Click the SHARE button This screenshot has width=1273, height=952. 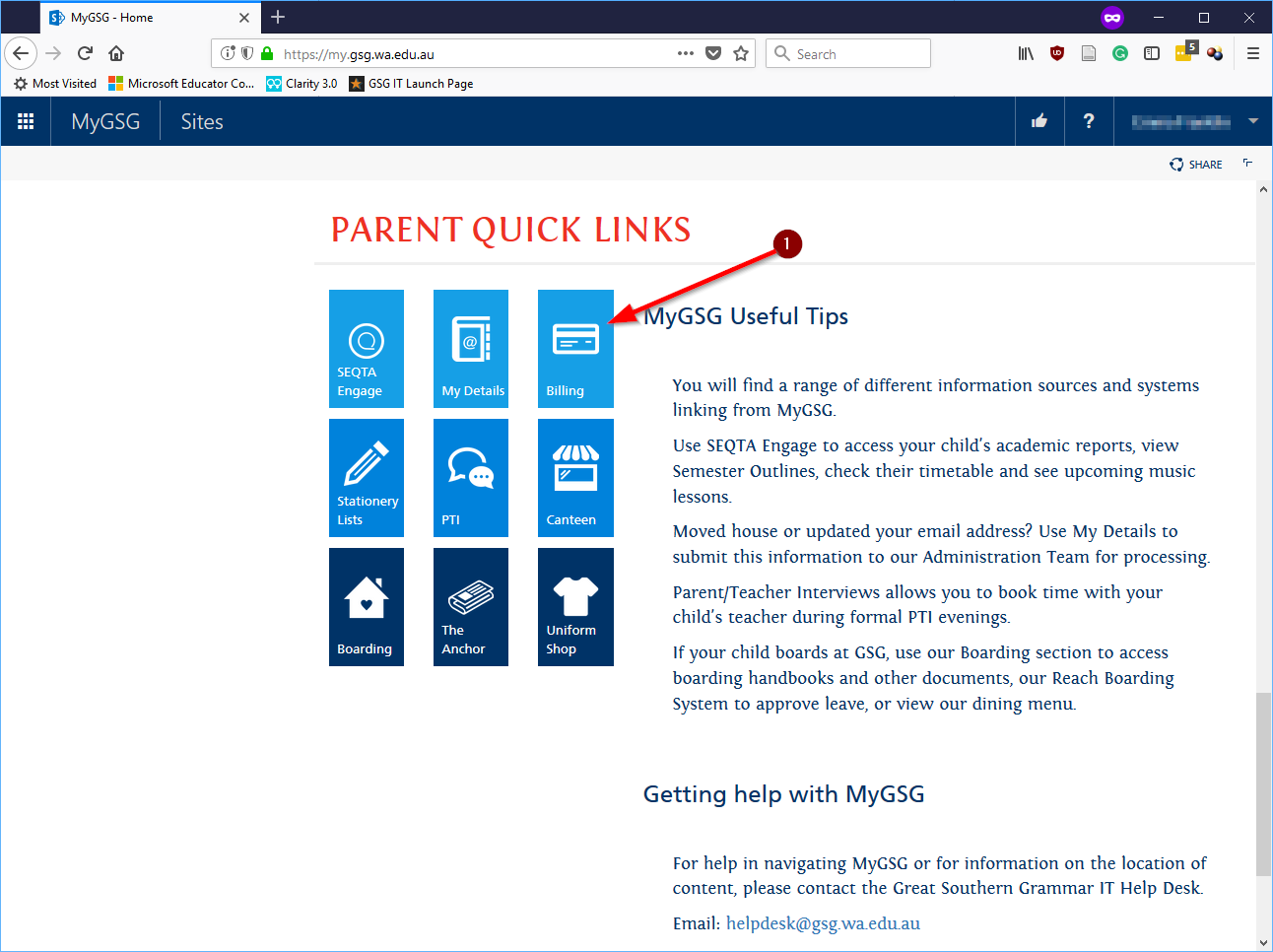[x=1195, y=164]
